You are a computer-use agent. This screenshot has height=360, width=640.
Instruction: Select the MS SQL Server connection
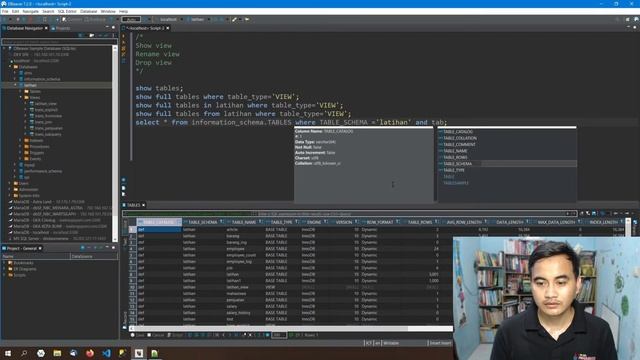click(58, 238)
